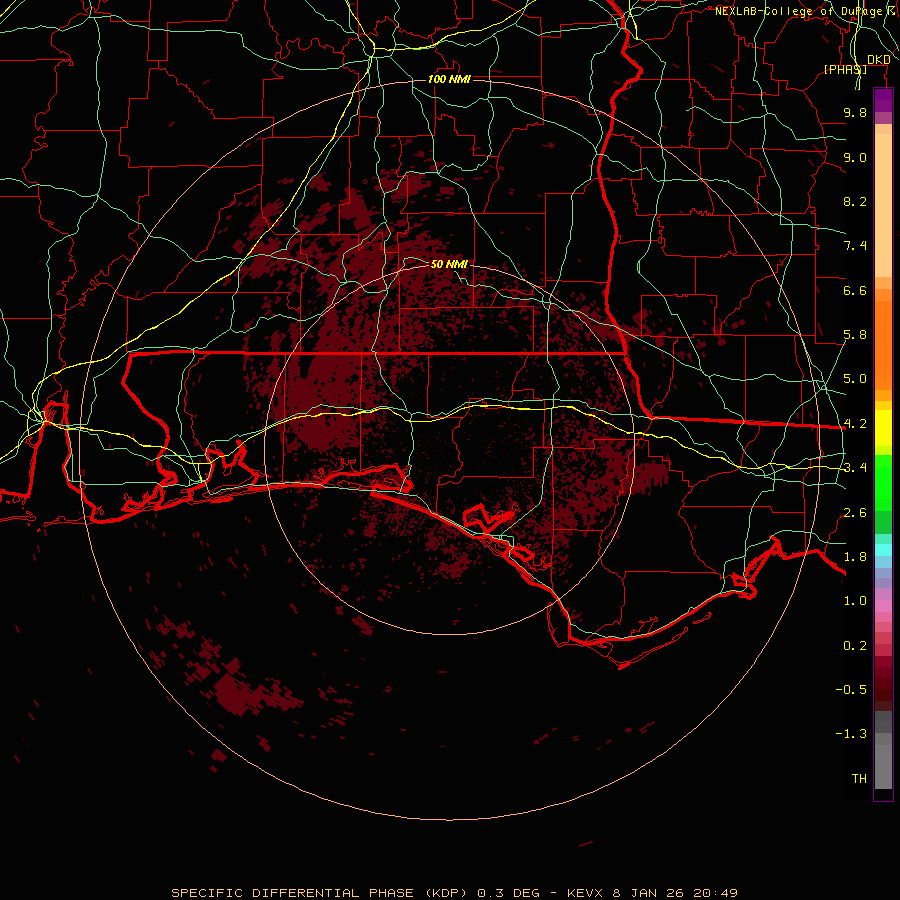Click the 2.6 value on the color scale

coord(855,513)
